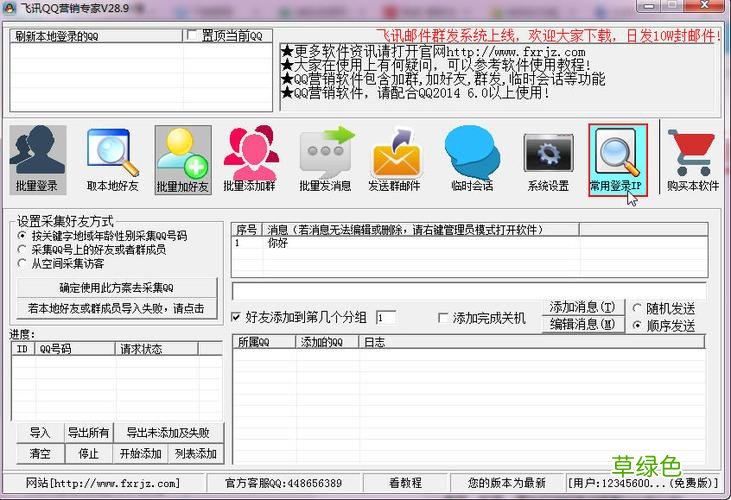This screenshot has width=731, height=500.
Task: Click 确定使用此方案去采集QQ button
Action: [117, 288]
